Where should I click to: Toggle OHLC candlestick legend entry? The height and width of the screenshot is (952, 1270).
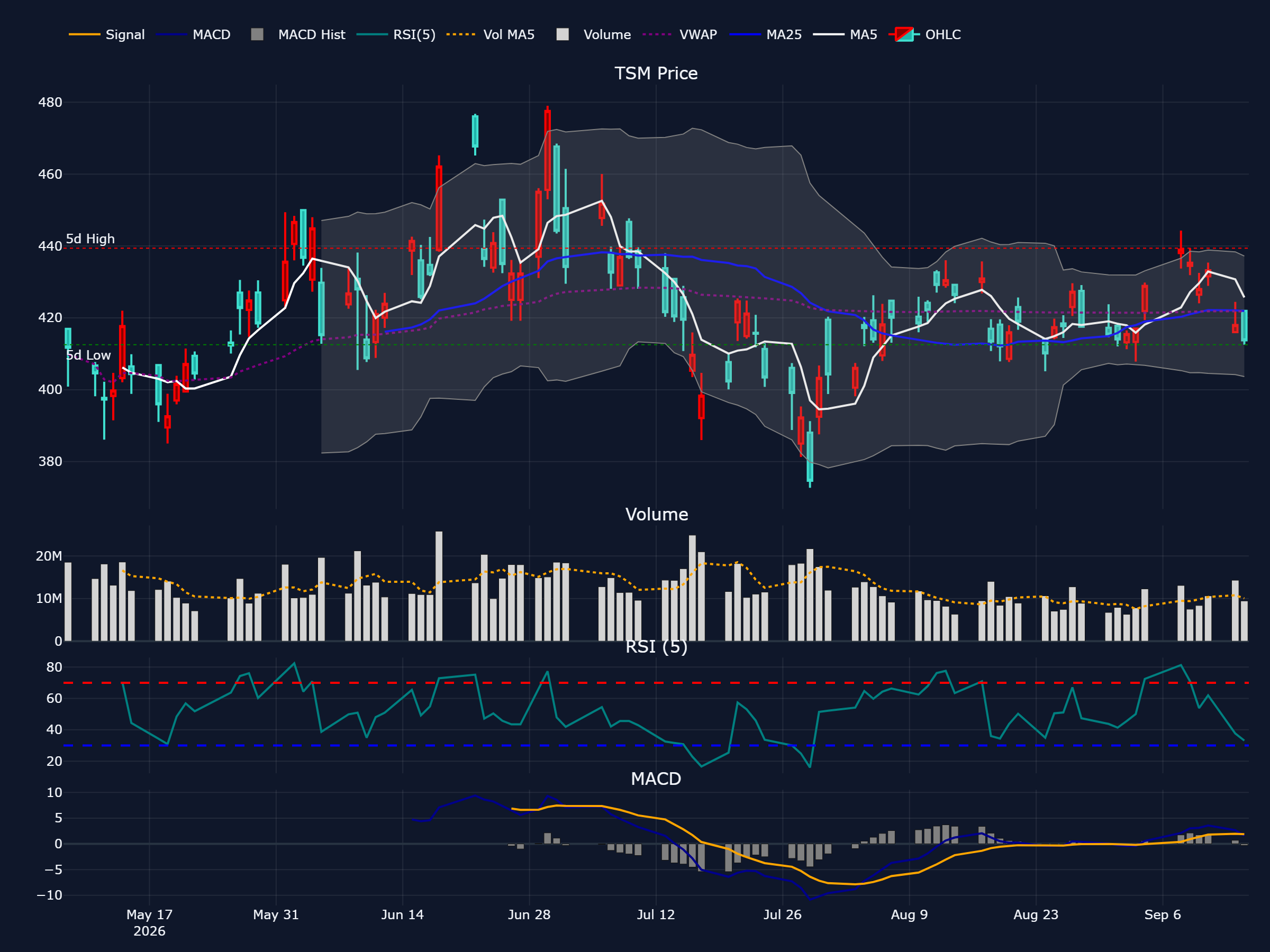tap(924, 34)
